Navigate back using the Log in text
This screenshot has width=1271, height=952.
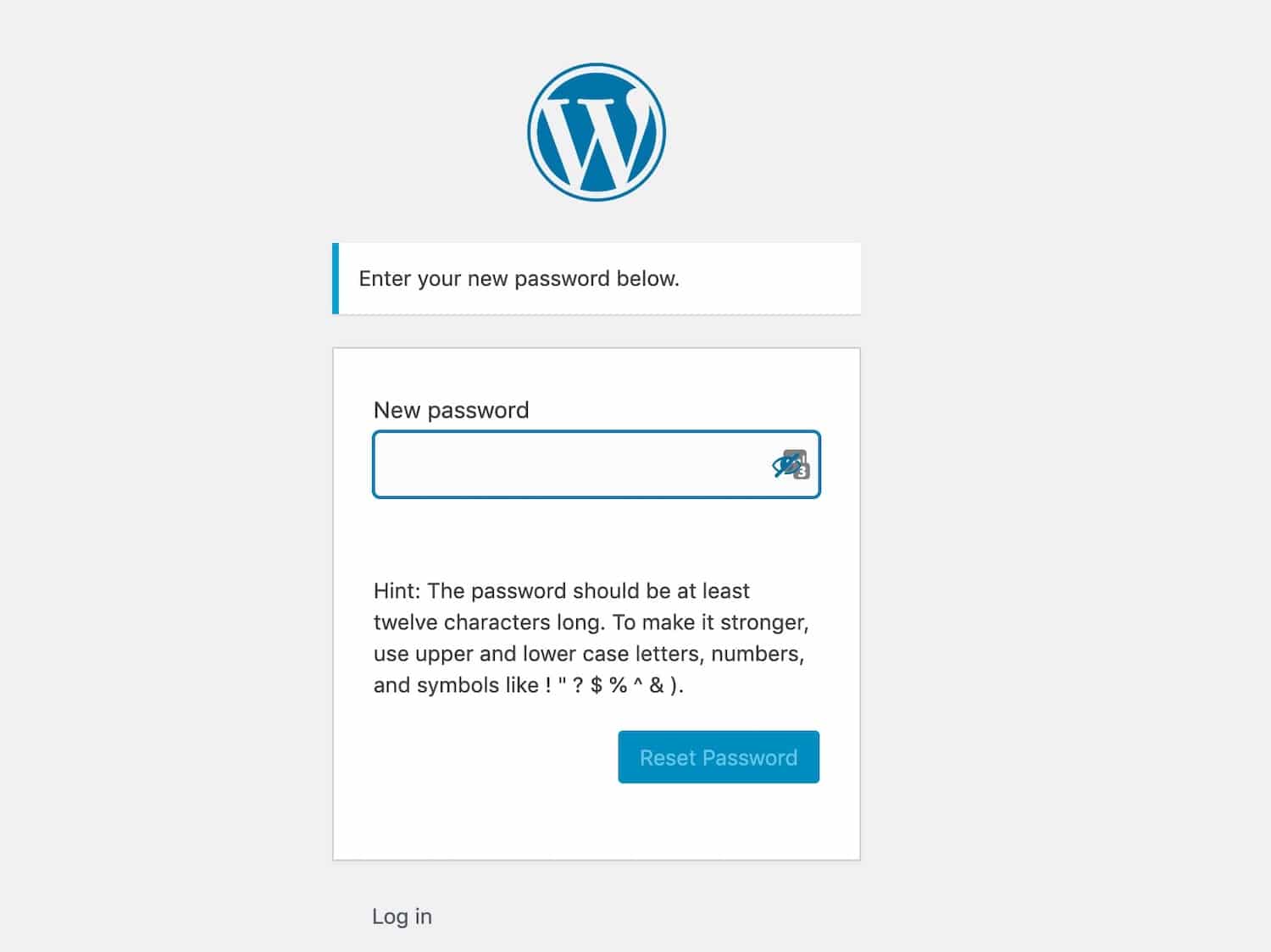(x=402, y=916)
